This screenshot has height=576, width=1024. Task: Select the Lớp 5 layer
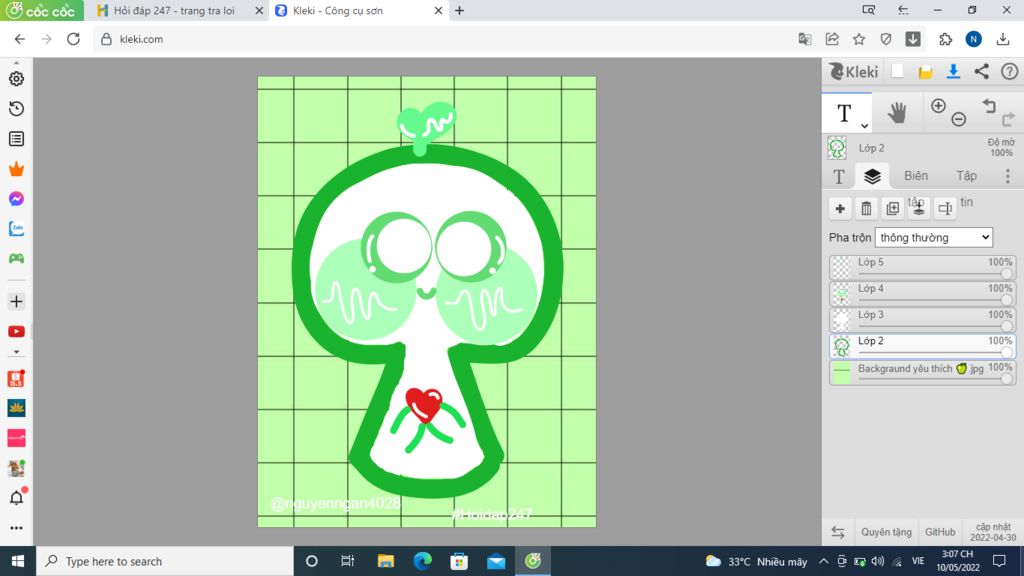coord(922,267)
